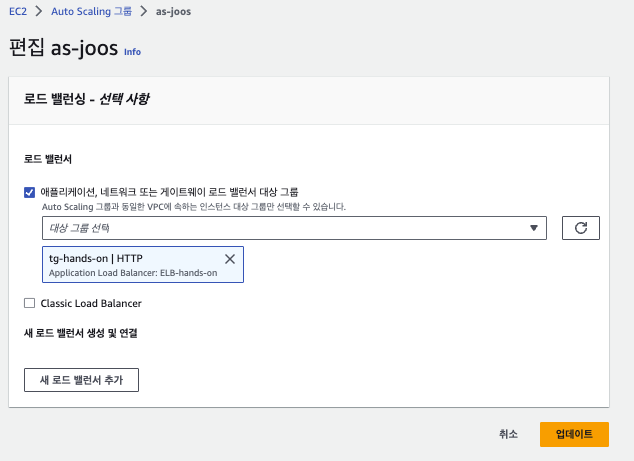Screen dimensions: 634x461
Task: Uncheck the application, network or gateway load balancer target group checkbox
Action: click(x=30, y=192)
